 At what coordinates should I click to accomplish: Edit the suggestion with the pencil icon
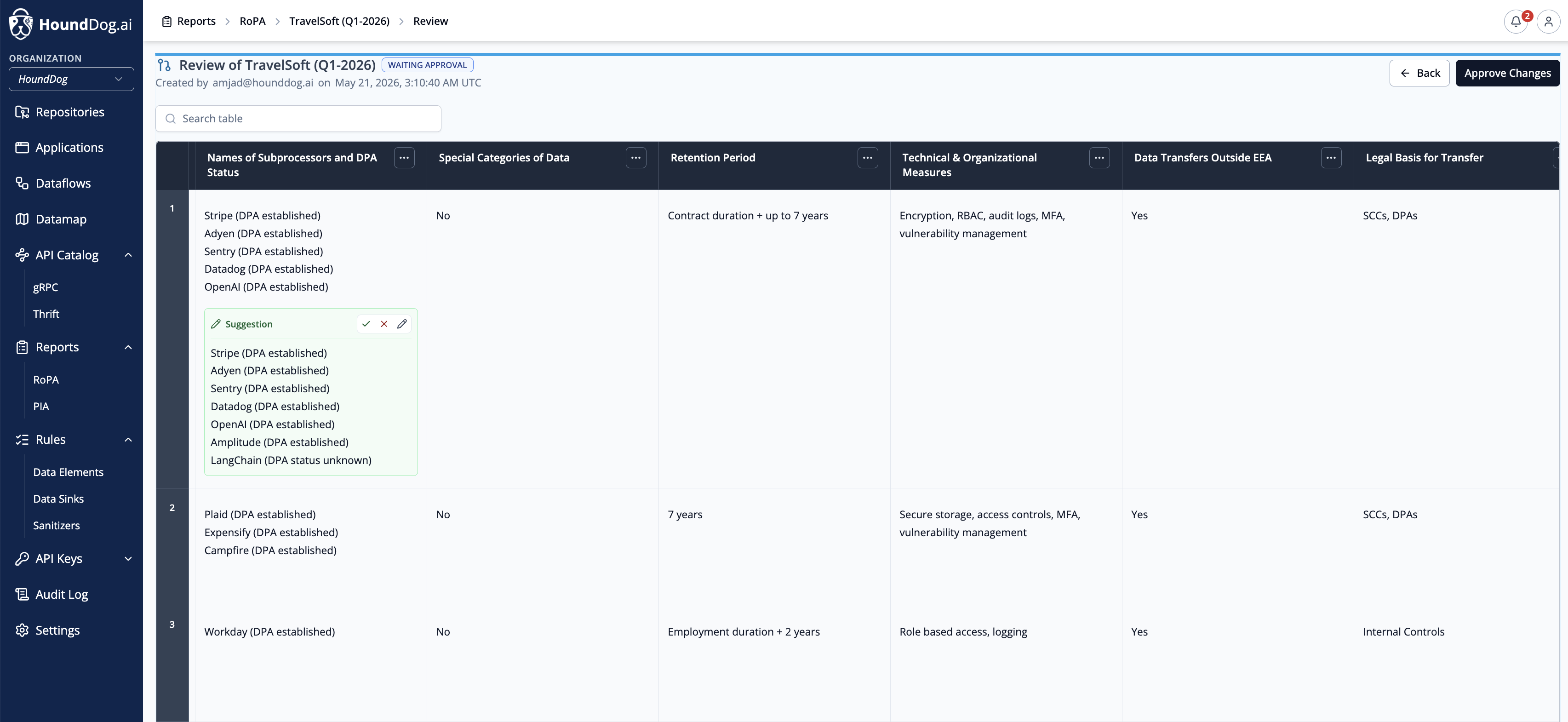[x=402, y=324]
